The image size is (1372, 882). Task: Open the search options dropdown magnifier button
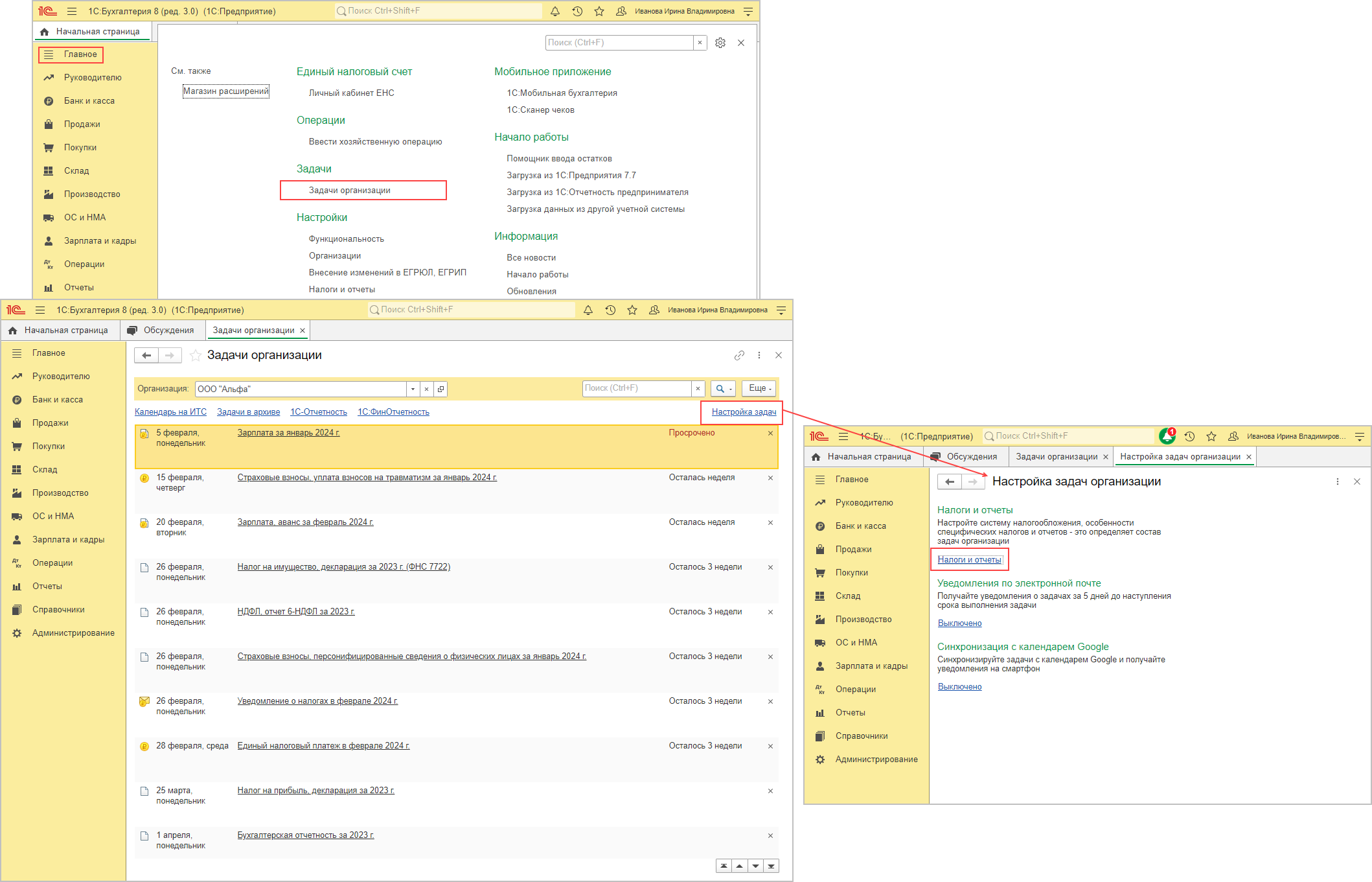tap(723, 389)
